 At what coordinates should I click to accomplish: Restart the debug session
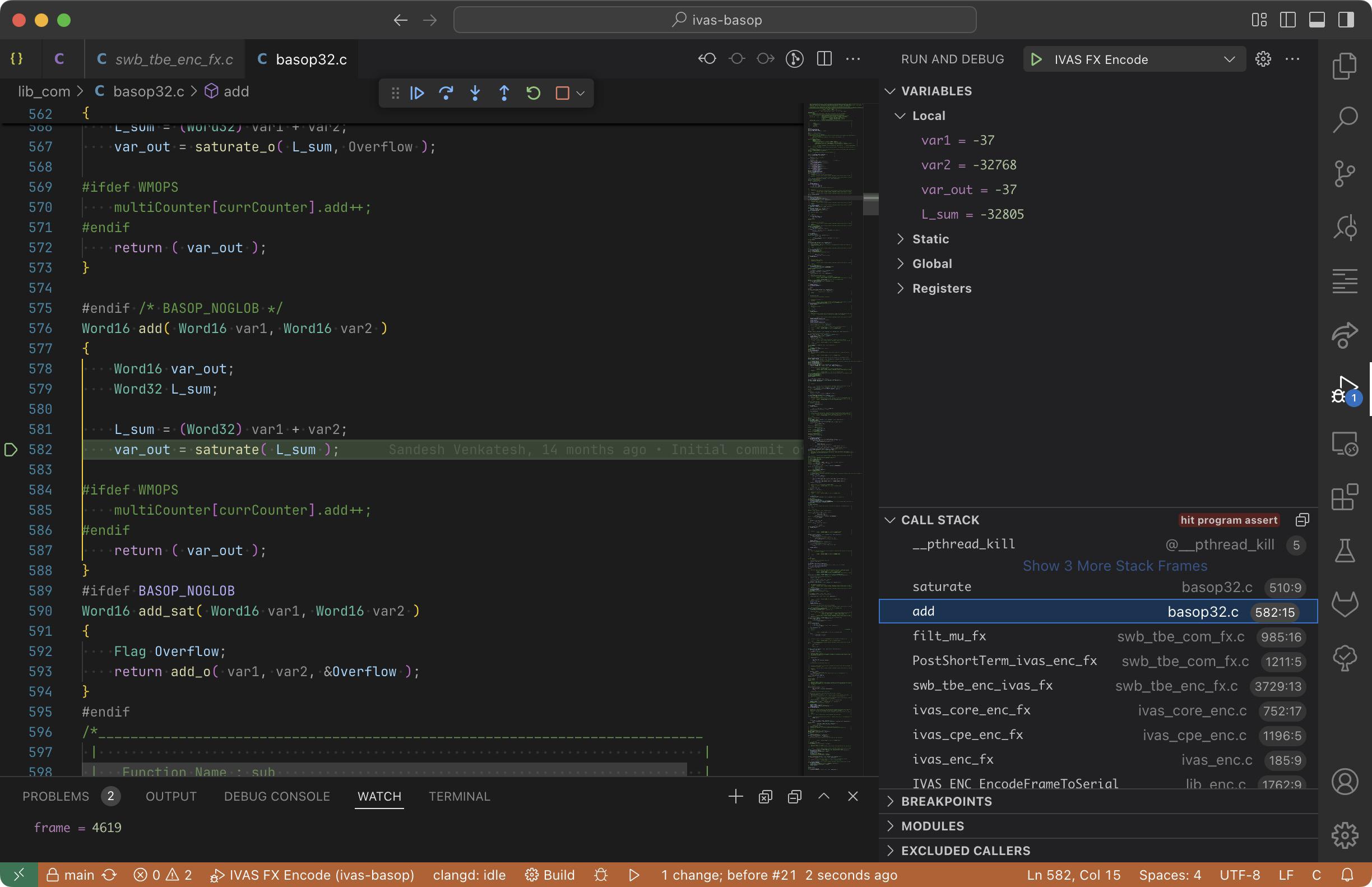tap(533, 93)
